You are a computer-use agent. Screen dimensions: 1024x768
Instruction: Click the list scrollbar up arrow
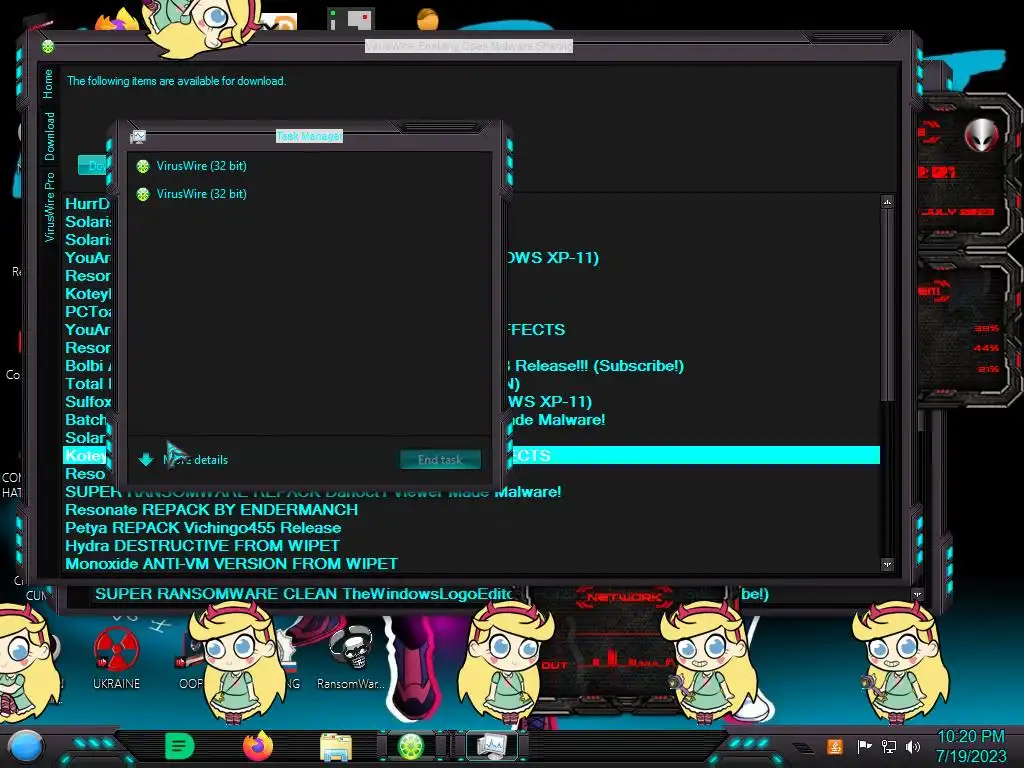[x=887, y=202]
